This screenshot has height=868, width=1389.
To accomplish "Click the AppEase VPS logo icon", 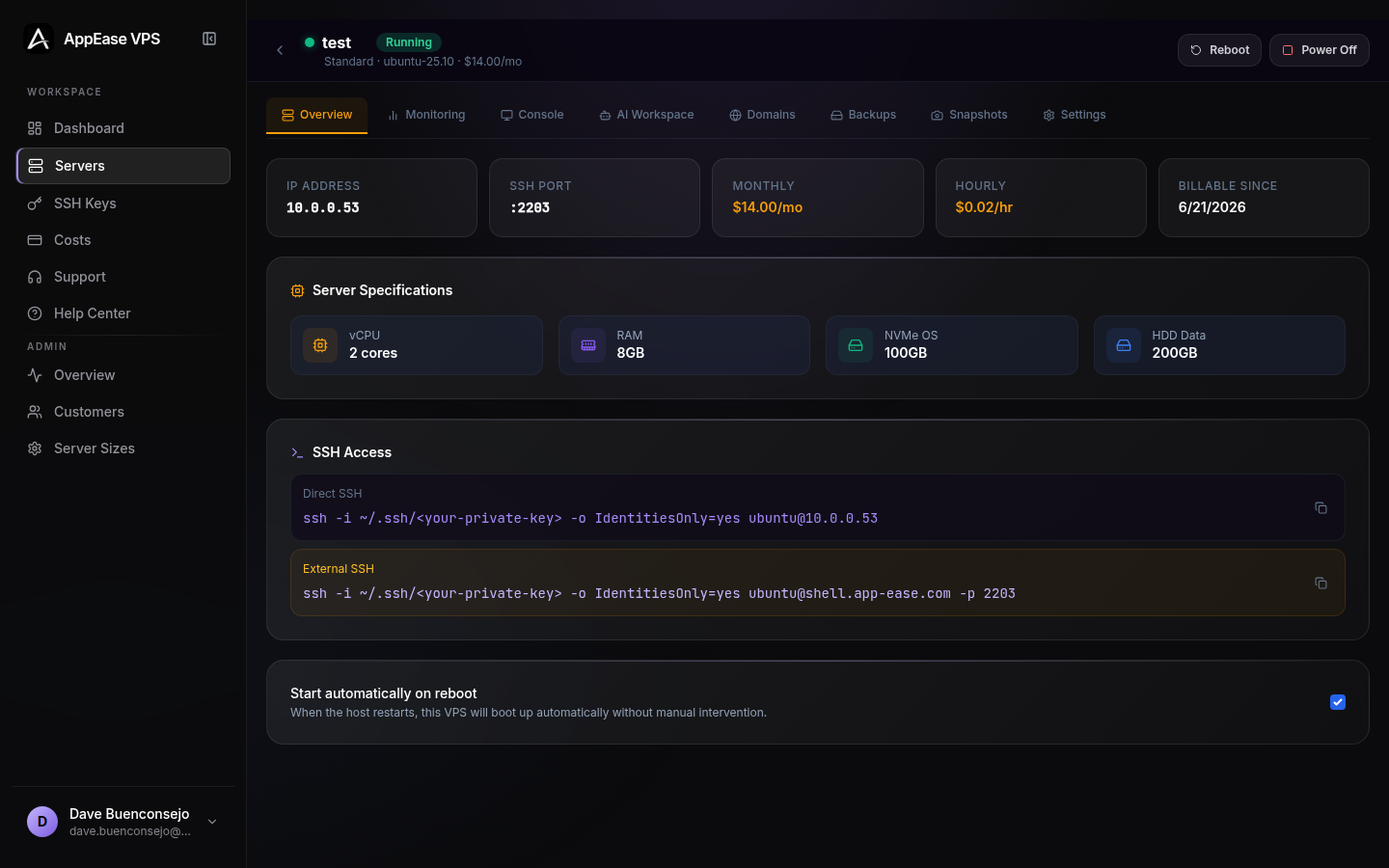I will (x=38, y=39).
